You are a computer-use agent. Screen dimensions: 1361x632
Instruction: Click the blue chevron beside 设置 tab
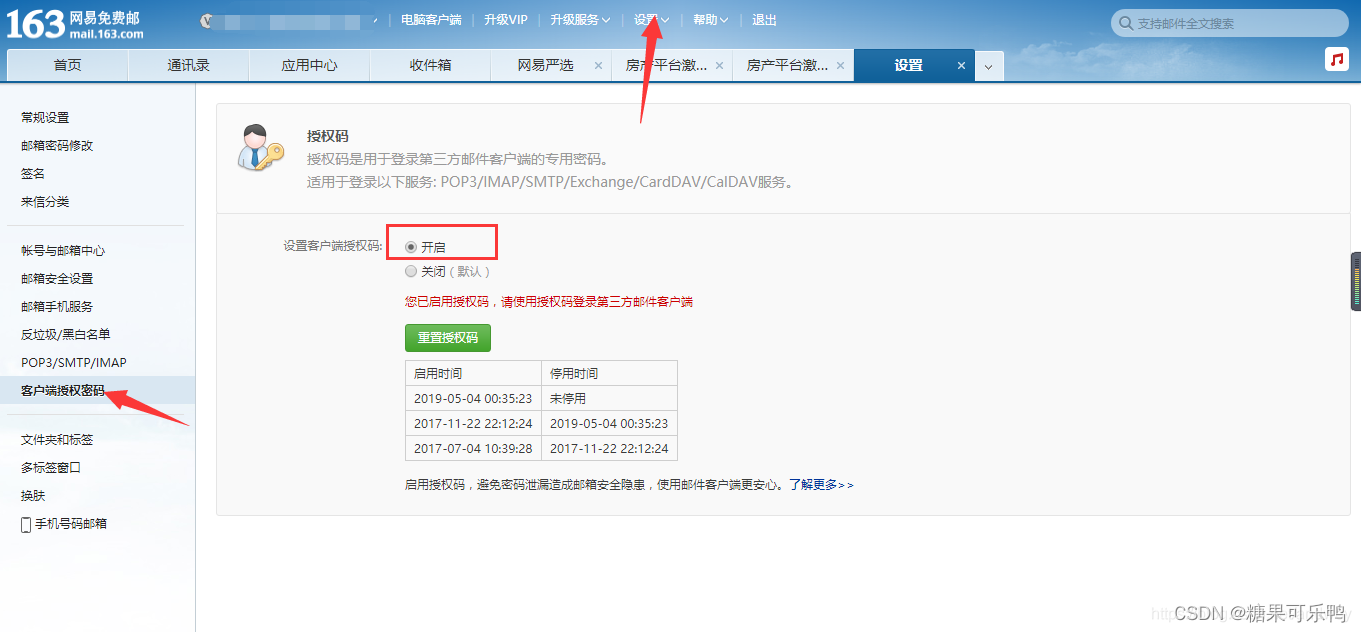click(988, 65)
